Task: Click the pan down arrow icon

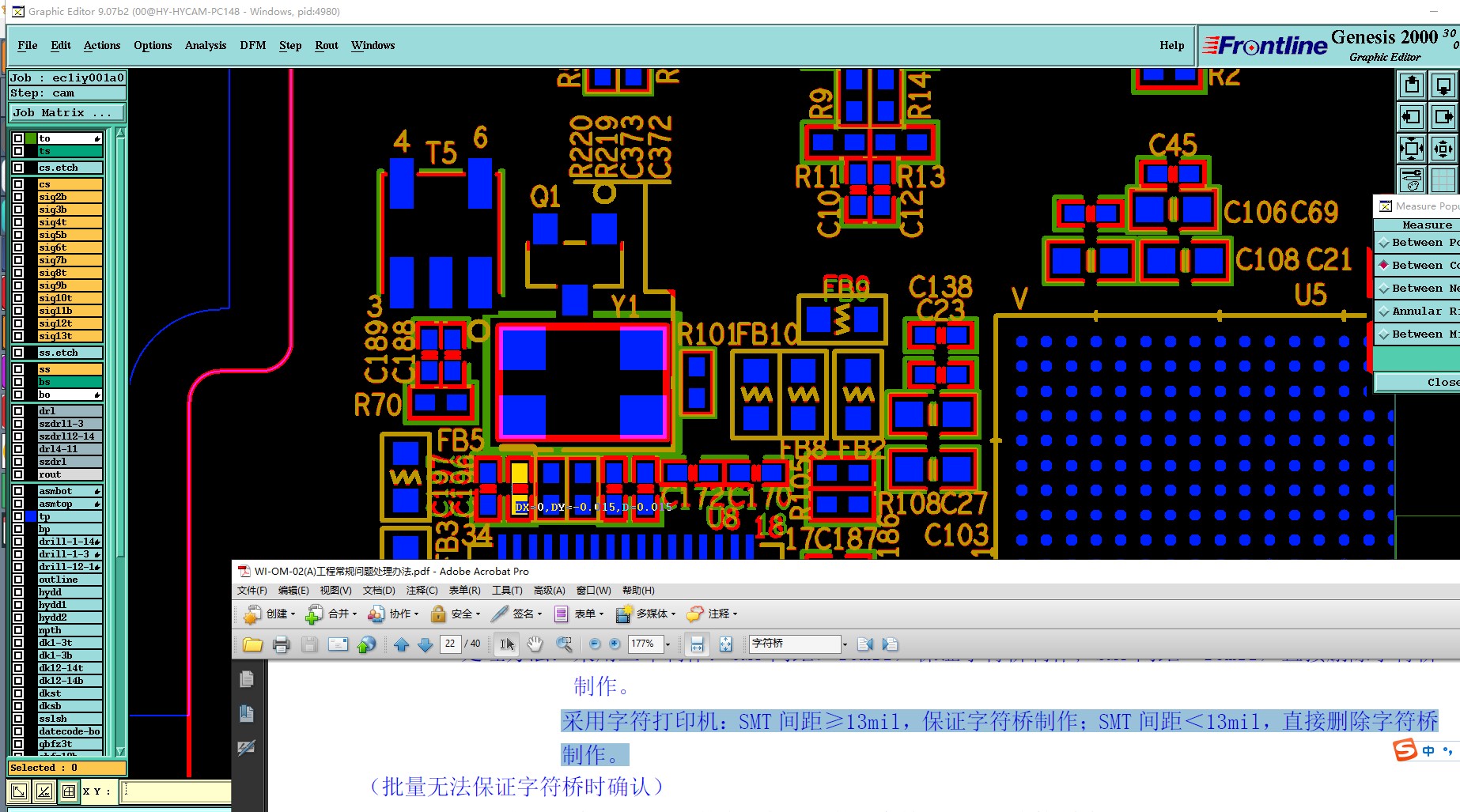Action: pyautogui.click(x=1443, y=85)
